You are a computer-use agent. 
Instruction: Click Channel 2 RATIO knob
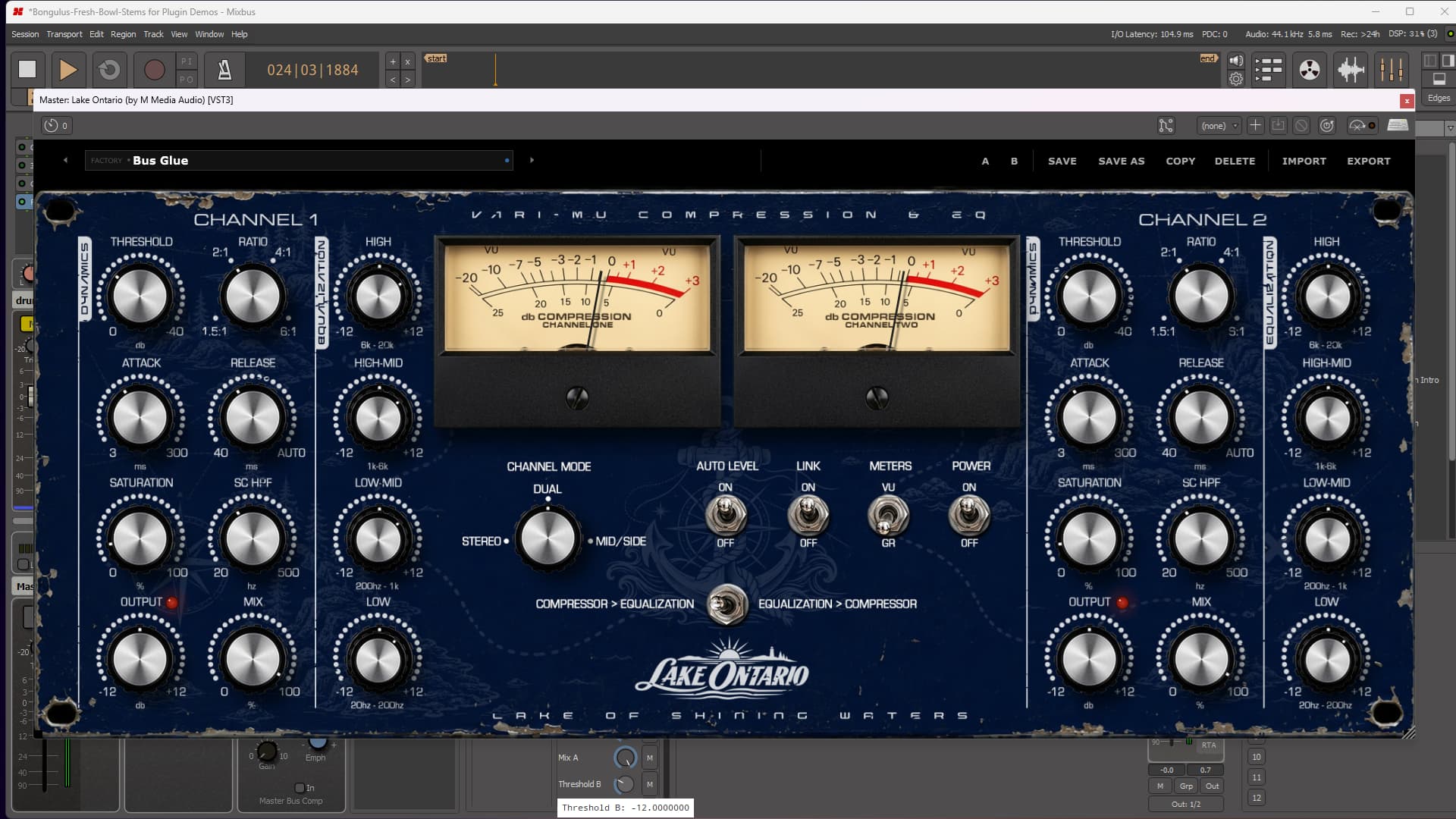(x=1201, y=296)
